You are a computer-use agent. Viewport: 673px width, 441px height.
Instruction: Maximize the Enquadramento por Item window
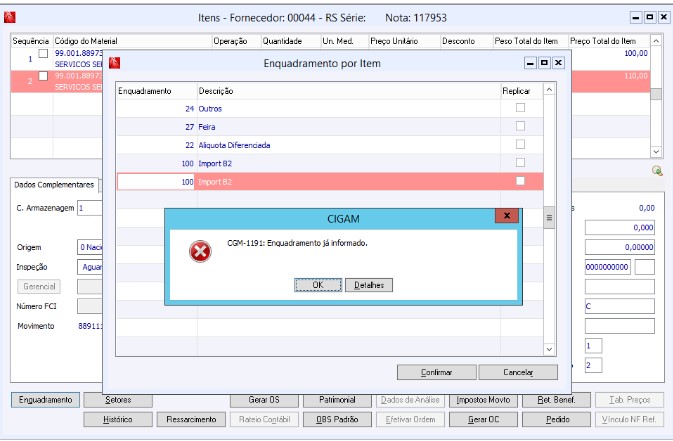pos(544,63)
